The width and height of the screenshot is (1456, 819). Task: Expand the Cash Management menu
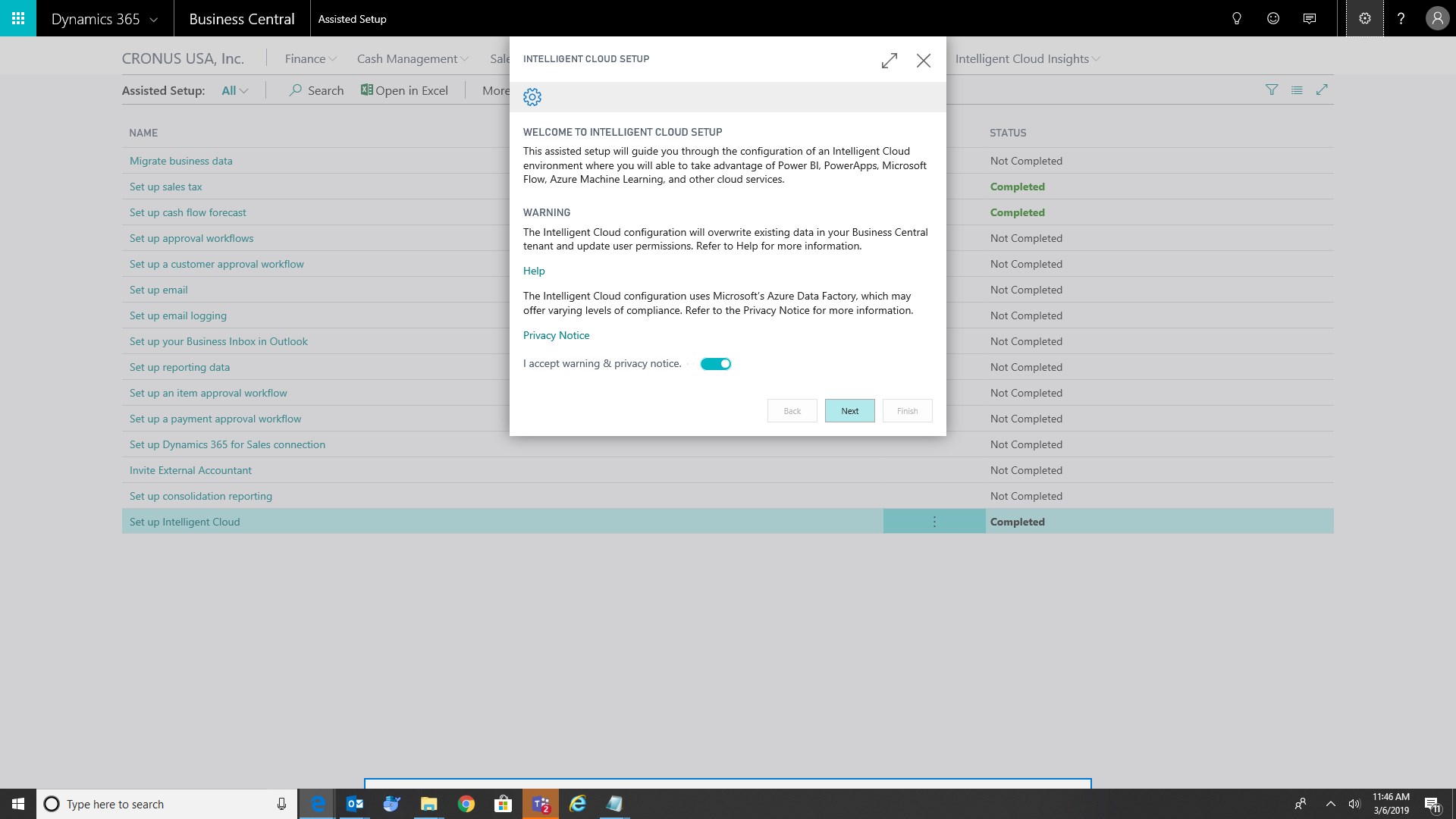coord(413,58)
